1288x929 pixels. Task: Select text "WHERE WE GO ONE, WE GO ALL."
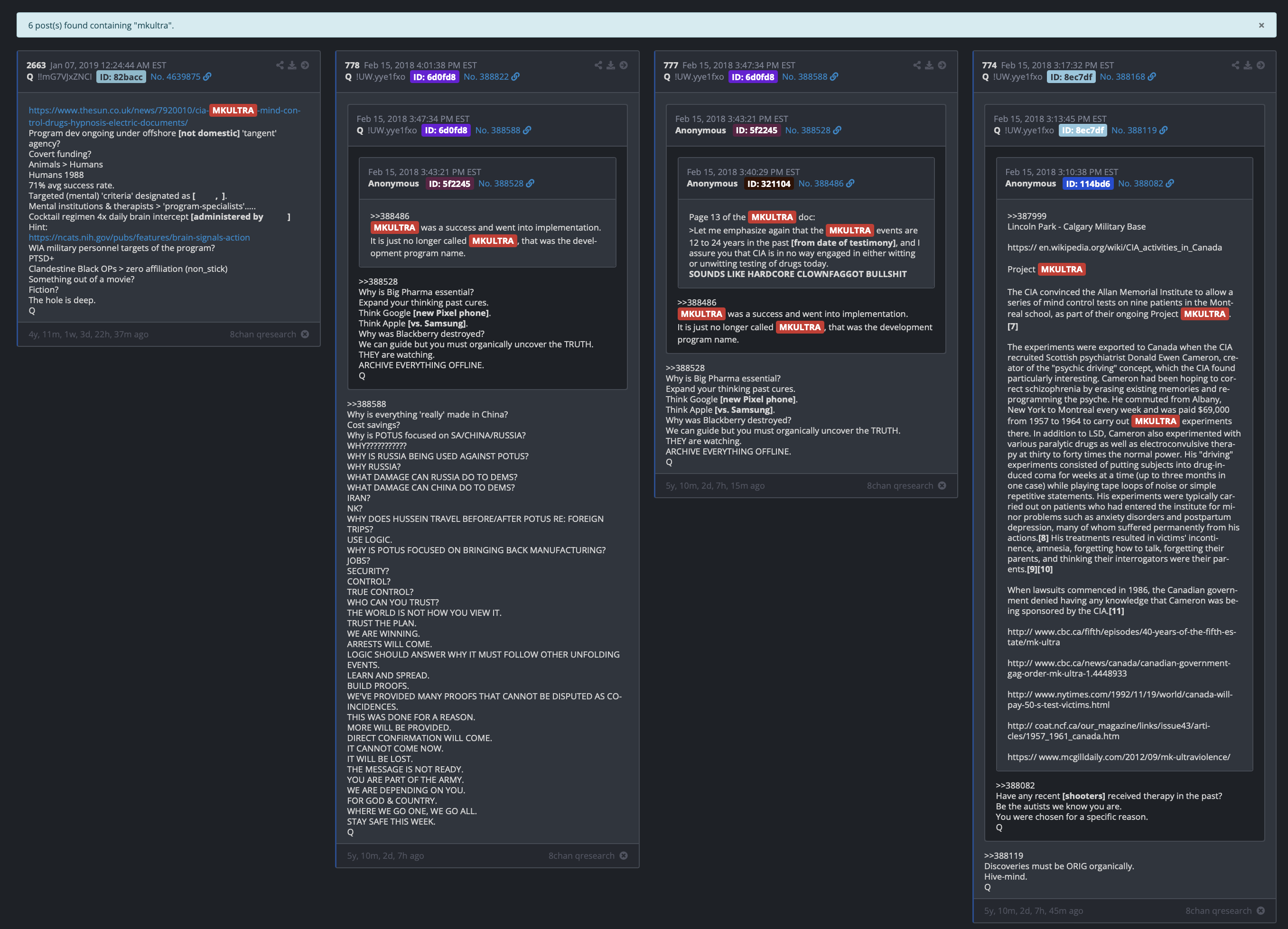click(412, 811)
